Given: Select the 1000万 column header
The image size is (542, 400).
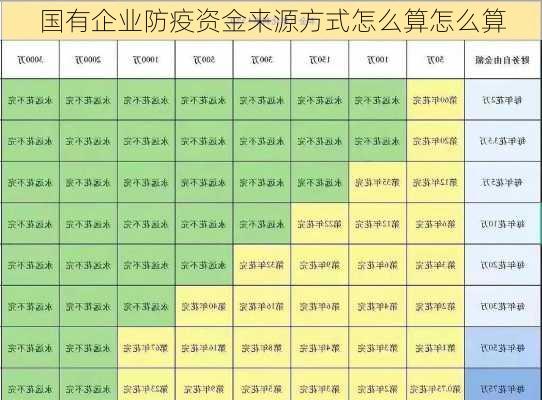Looking at the screenshot, I should tap(146, 59).
